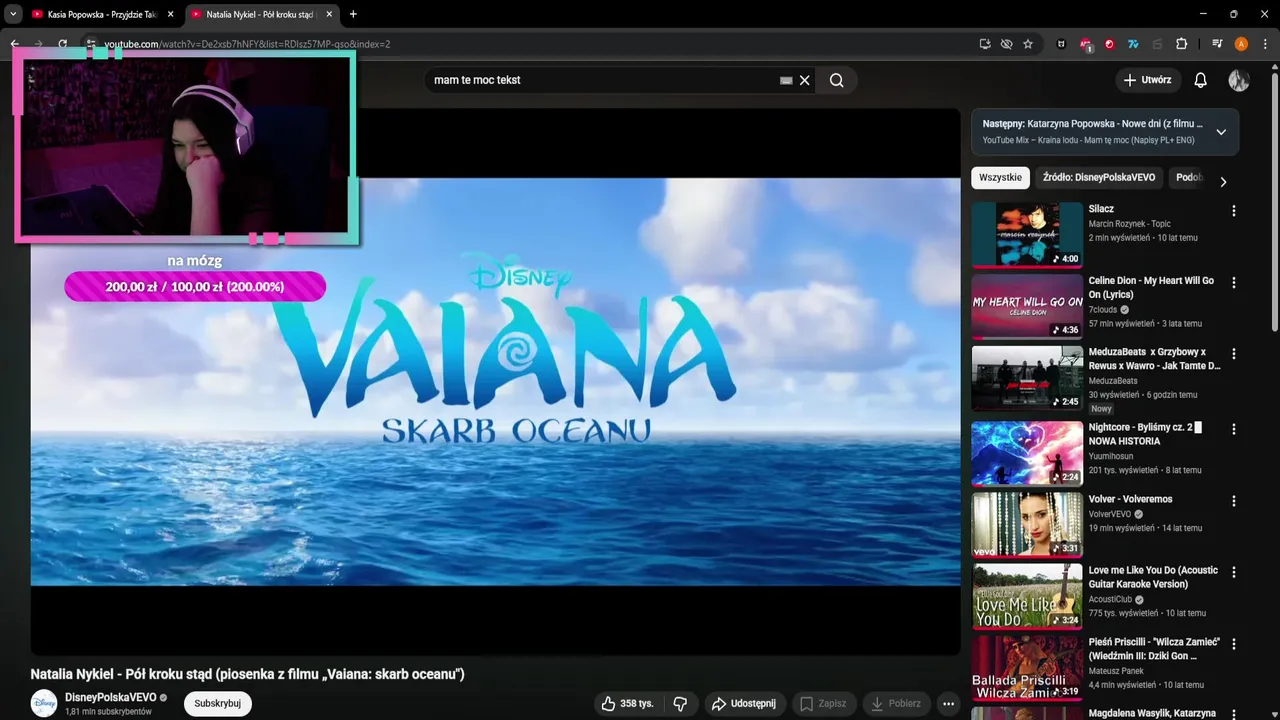Select the Wszystkie filter chip
1280x720 pixels.
coord(1000,178)
